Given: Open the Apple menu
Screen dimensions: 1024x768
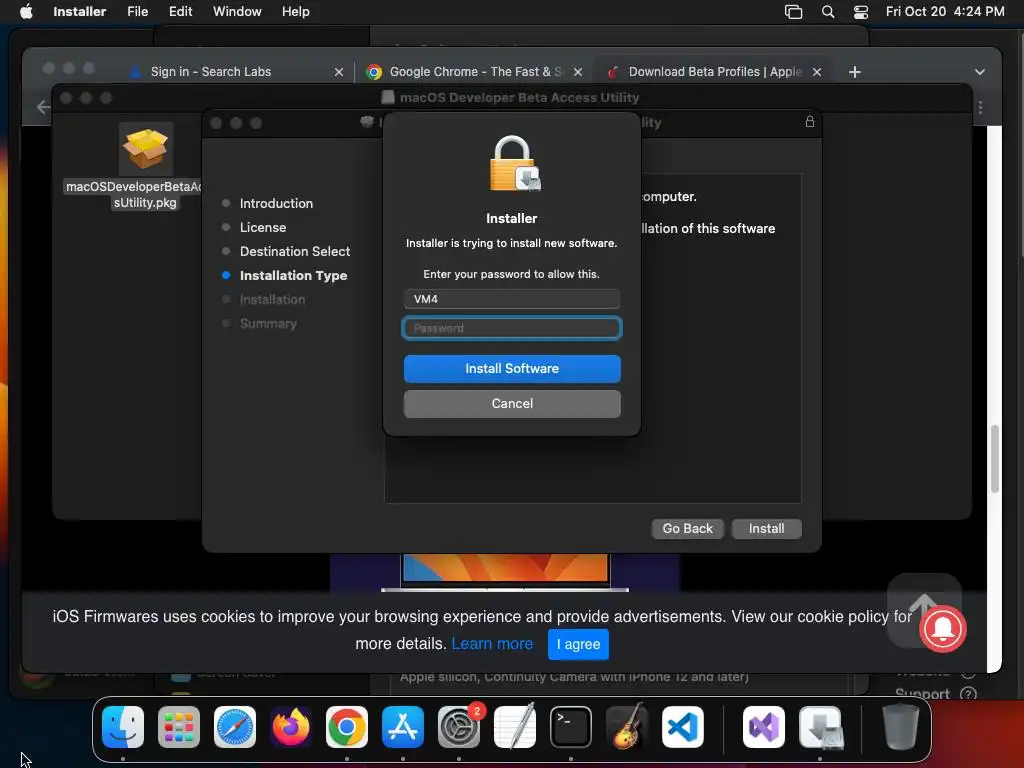Looking at the screenshot, I should tap(26, 12).
